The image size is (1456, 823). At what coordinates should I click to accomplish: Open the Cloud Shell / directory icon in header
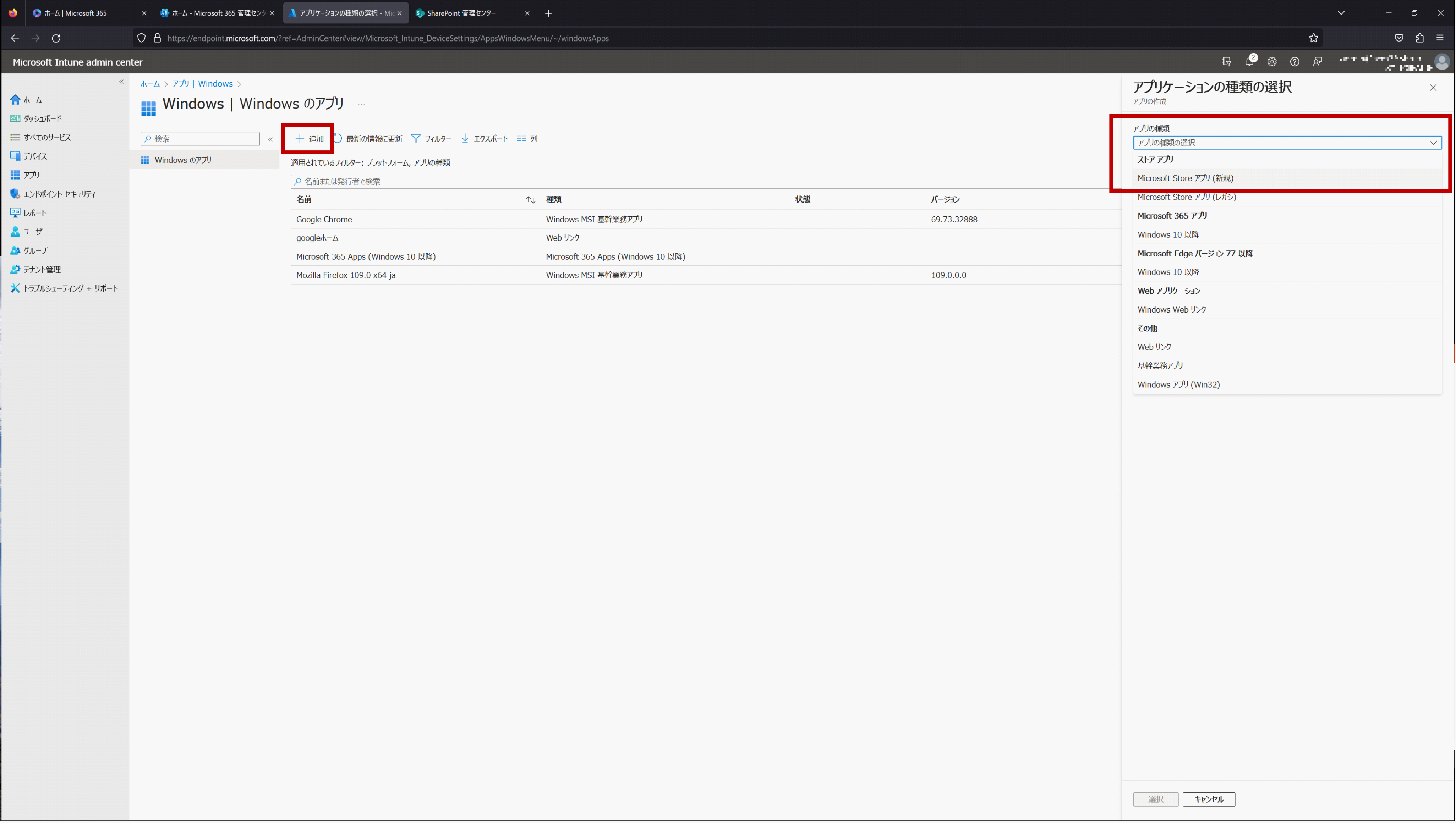[1226, 62]
